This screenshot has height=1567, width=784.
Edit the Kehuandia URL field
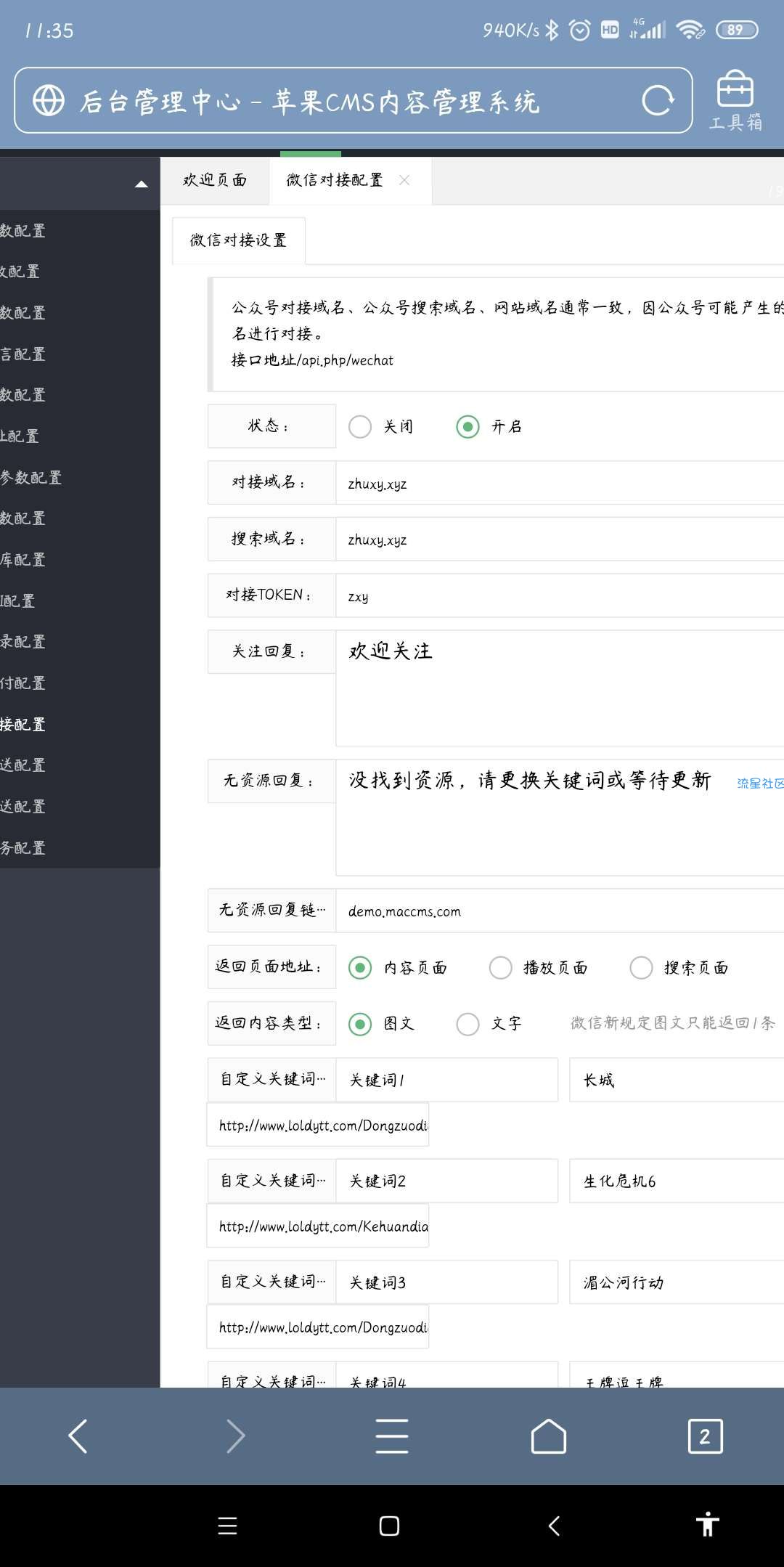pyautogui.click(x=318, y=1226)
